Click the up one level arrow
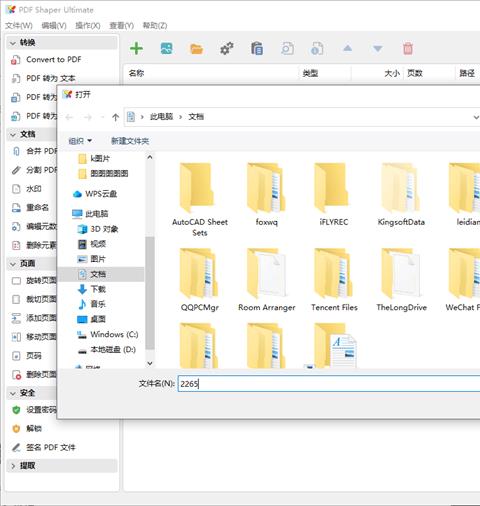The height and width of the screenshot is (506, 480). pos(115,117)
